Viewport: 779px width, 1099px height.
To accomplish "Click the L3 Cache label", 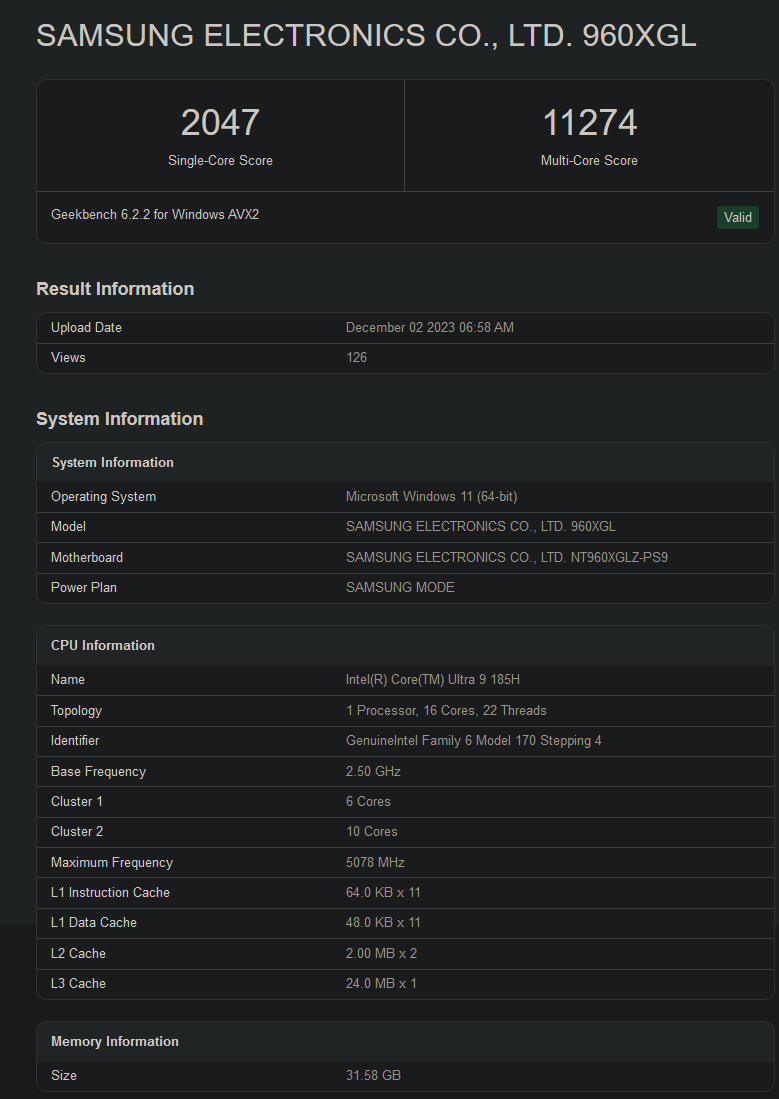I will click(x=79, y=983).
